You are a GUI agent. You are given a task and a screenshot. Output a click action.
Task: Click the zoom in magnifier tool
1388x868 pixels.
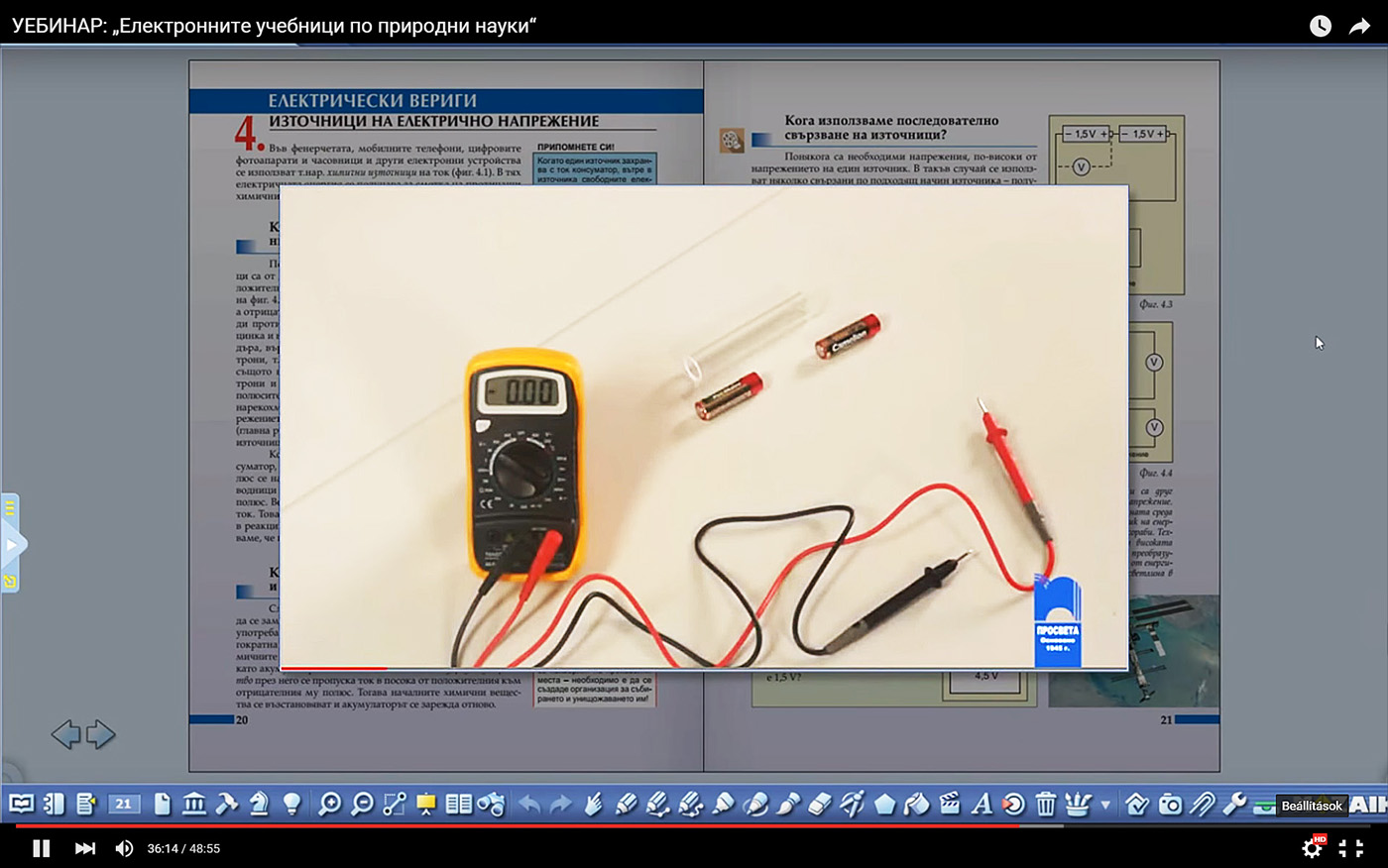pyautogui.click(x=329, y=805)
